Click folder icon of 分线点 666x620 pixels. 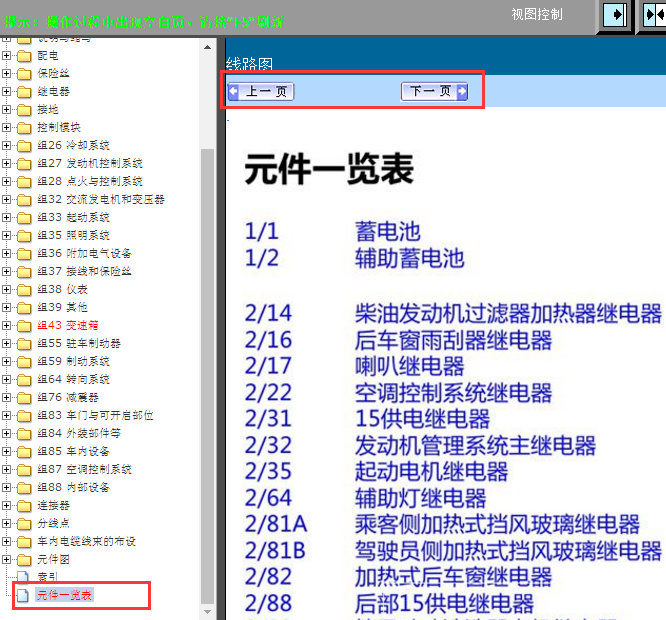[x=24, y=524]
